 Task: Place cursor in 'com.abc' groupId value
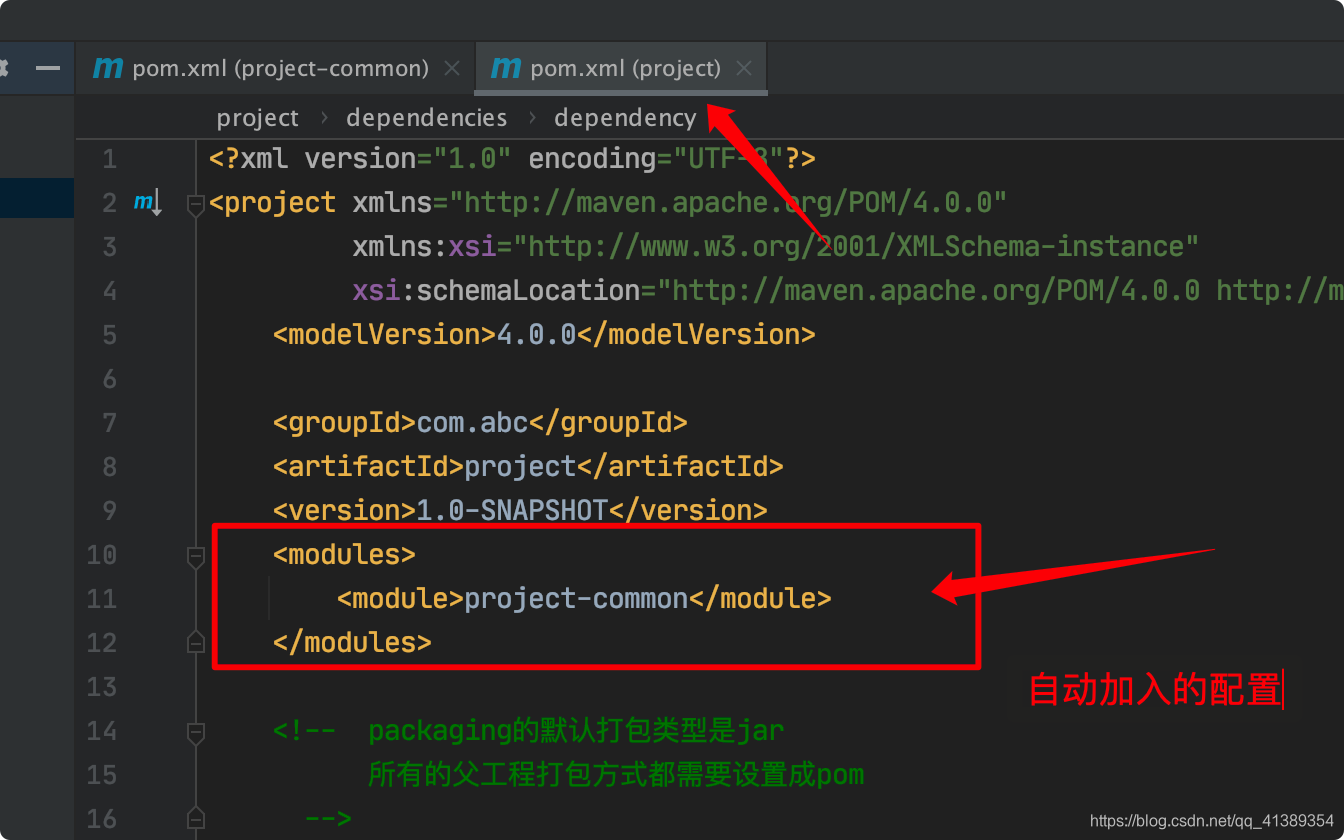(472, 423)
